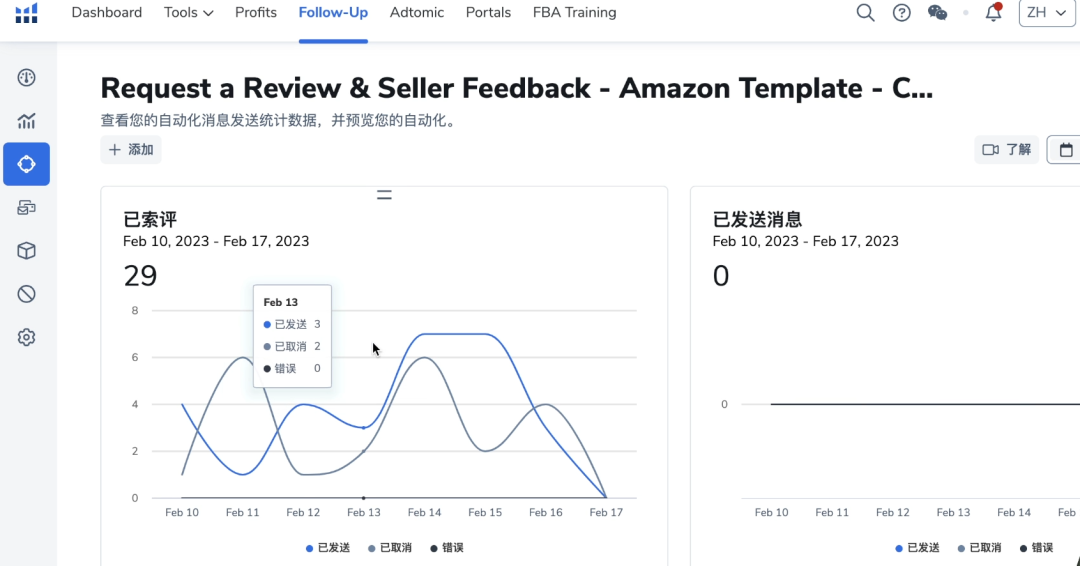Open the chart analytics sidebar icon
Image resolution: width=1080 pixels, height=566 pixels.
(27, 122)
